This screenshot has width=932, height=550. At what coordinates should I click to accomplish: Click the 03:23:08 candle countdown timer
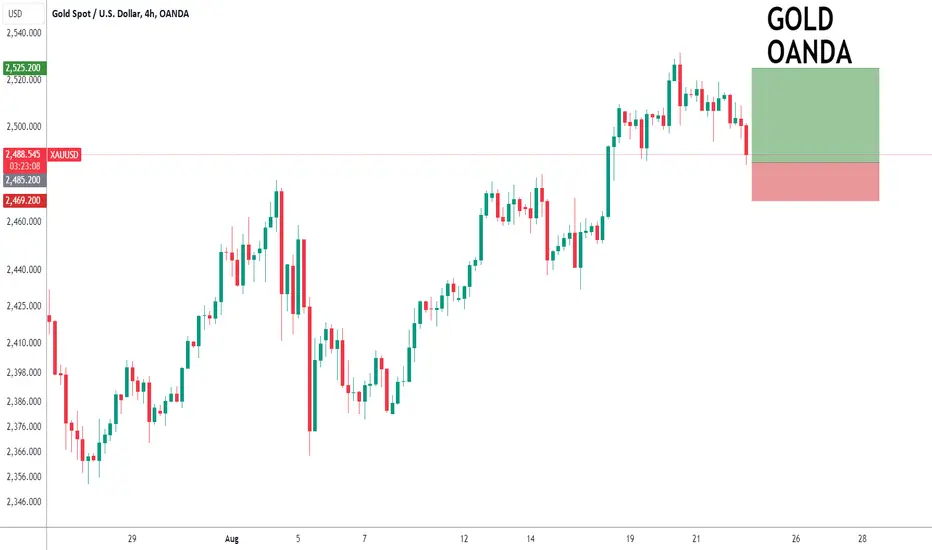click(x=25, y=166)
